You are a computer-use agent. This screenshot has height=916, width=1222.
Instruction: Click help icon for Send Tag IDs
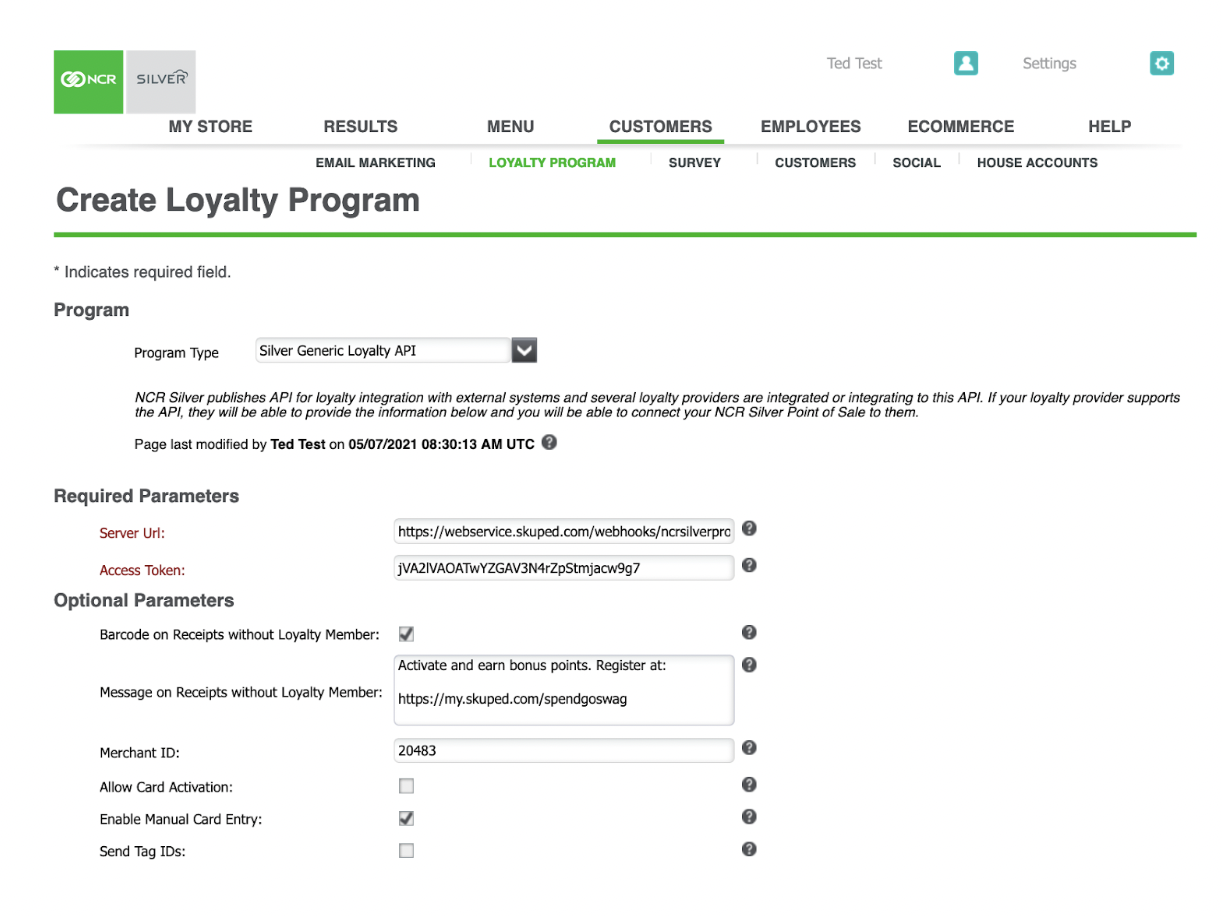[x=749, y=849]
